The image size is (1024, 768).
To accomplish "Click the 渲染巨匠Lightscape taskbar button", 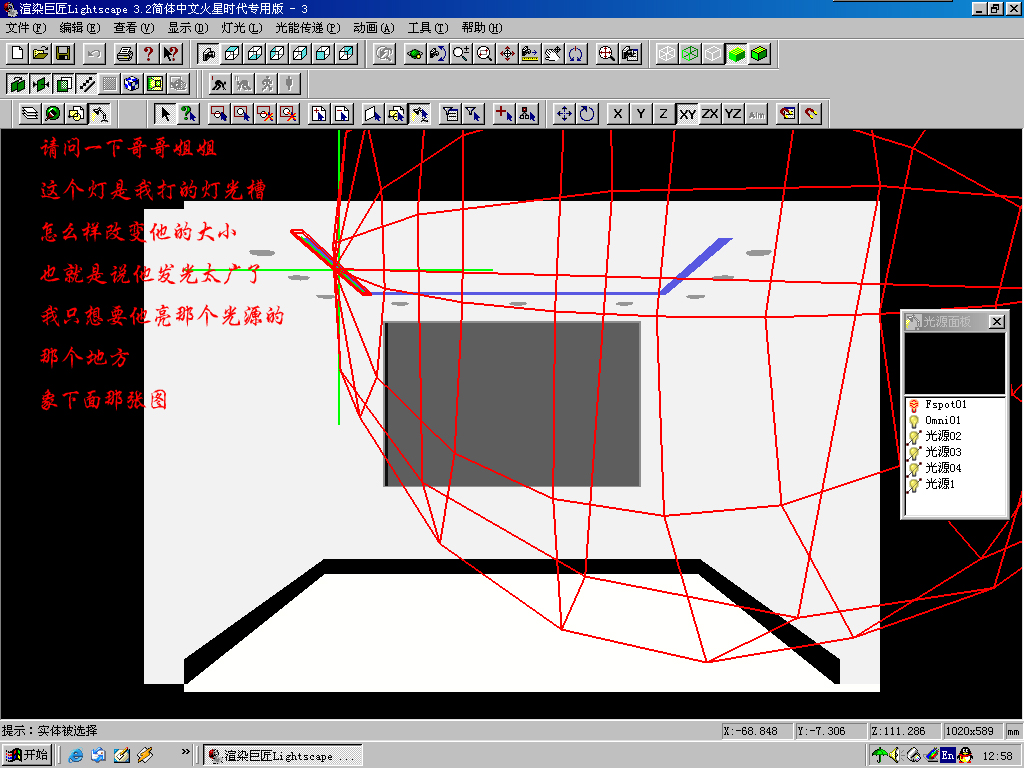I will point(282,756).
